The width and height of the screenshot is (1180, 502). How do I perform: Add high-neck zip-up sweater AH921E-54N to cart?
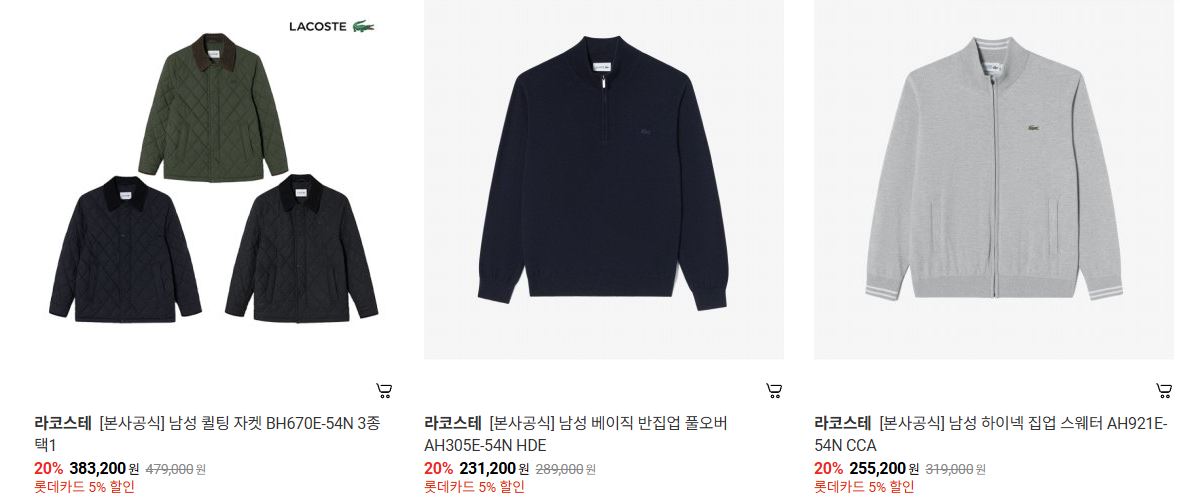point(1163,391)
